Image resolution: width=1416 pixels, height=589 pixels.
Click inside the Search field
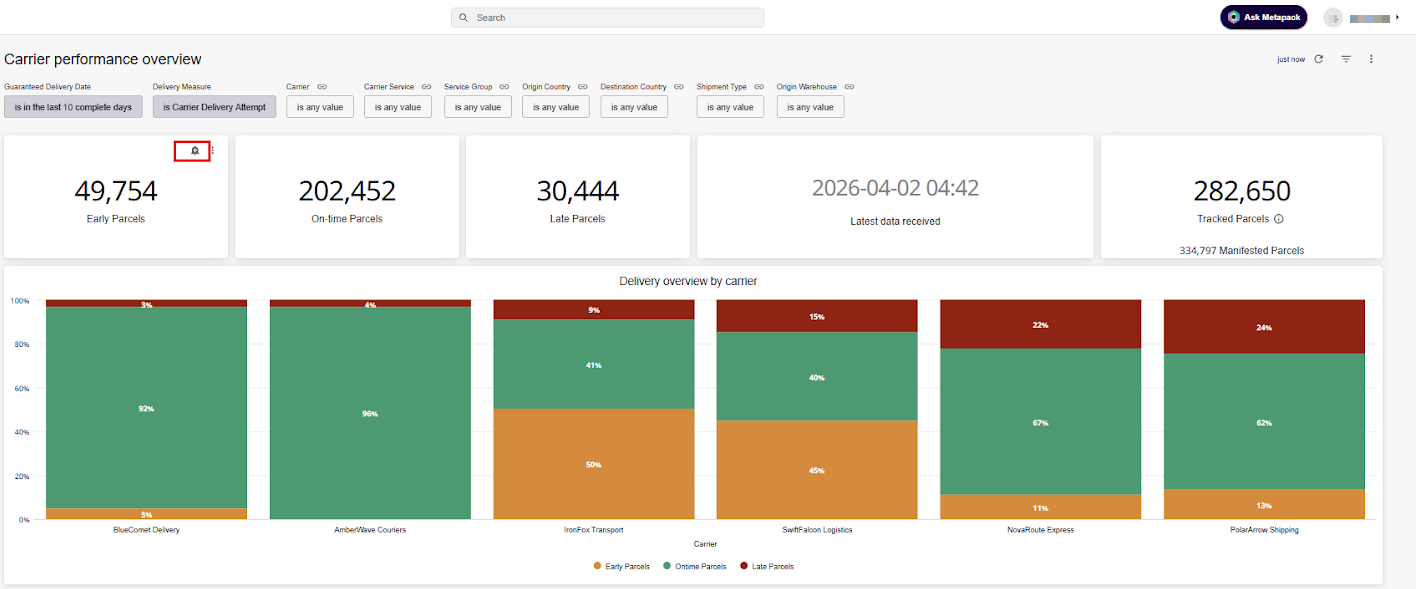pyautogui.click(x=607, y=17)
